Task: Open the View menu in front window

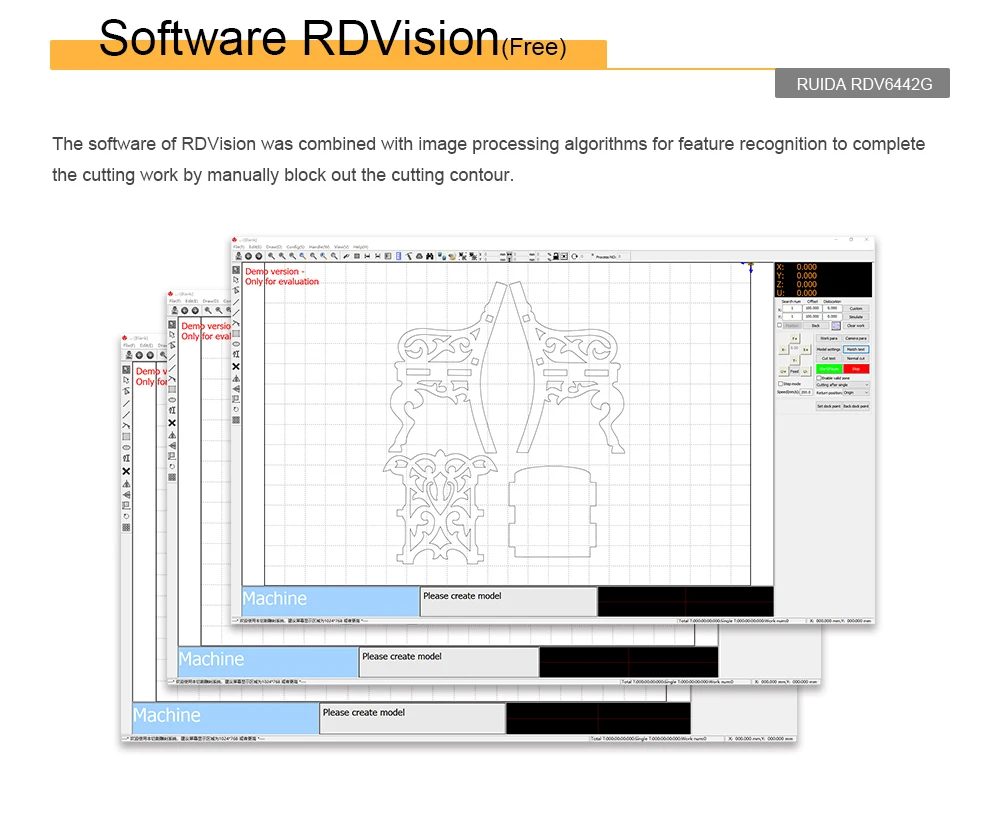Action: click(341, 247)
